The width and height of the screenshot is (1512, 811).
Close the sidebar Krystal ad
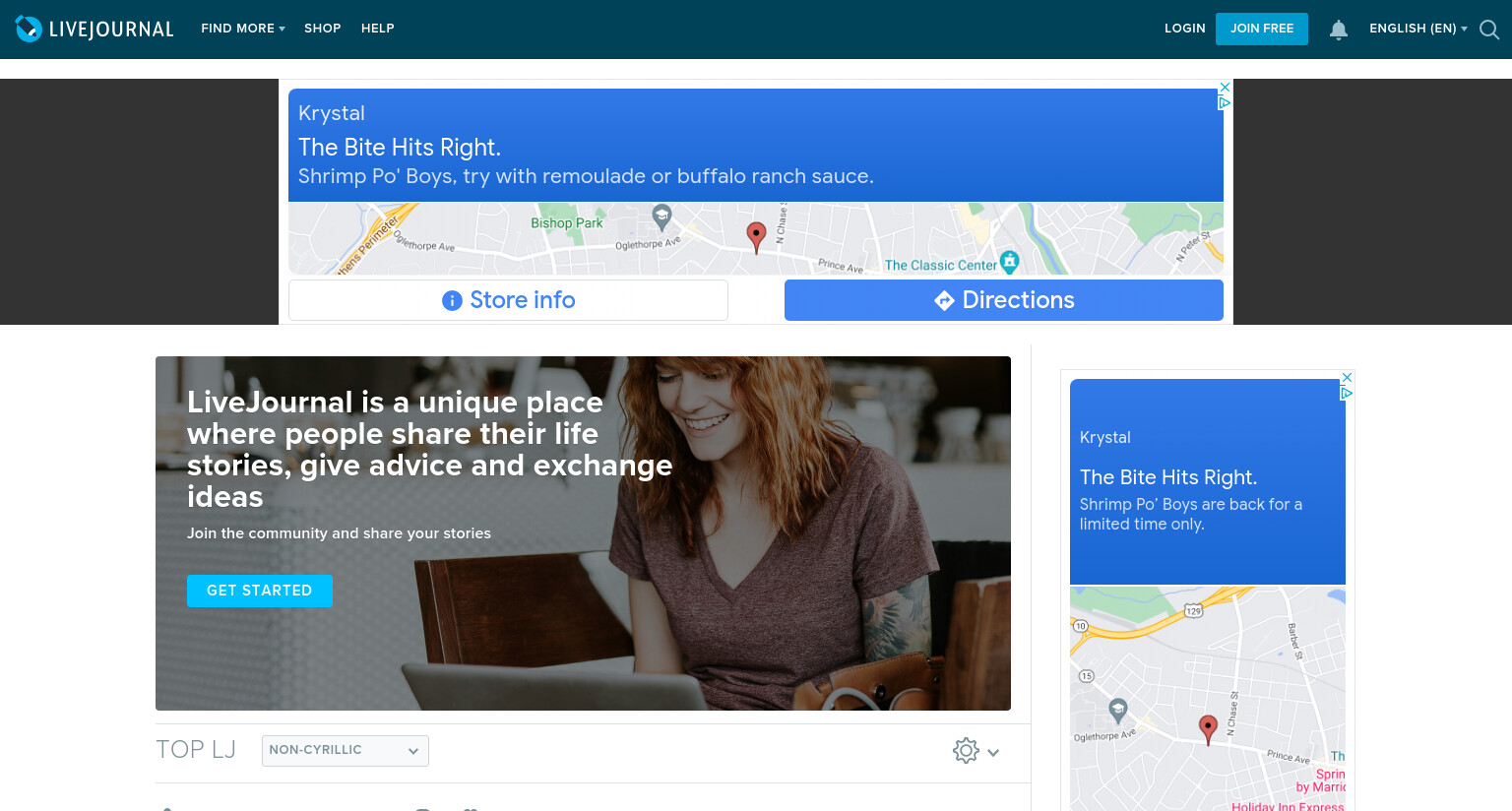coord(1348,378)
